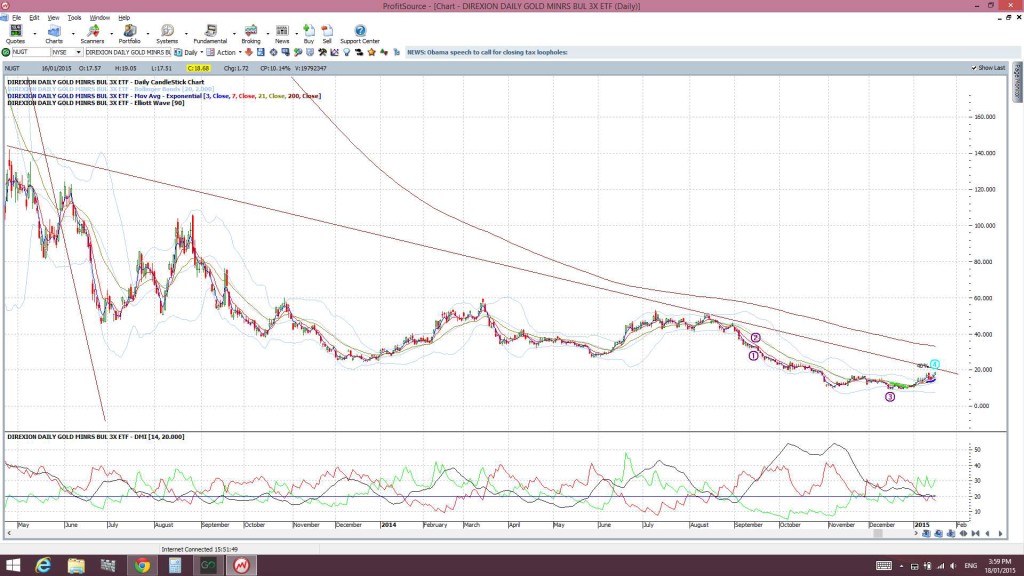Click the chart step-left triangle at bottom right
1024x576 pixels.
click(987, 534)
